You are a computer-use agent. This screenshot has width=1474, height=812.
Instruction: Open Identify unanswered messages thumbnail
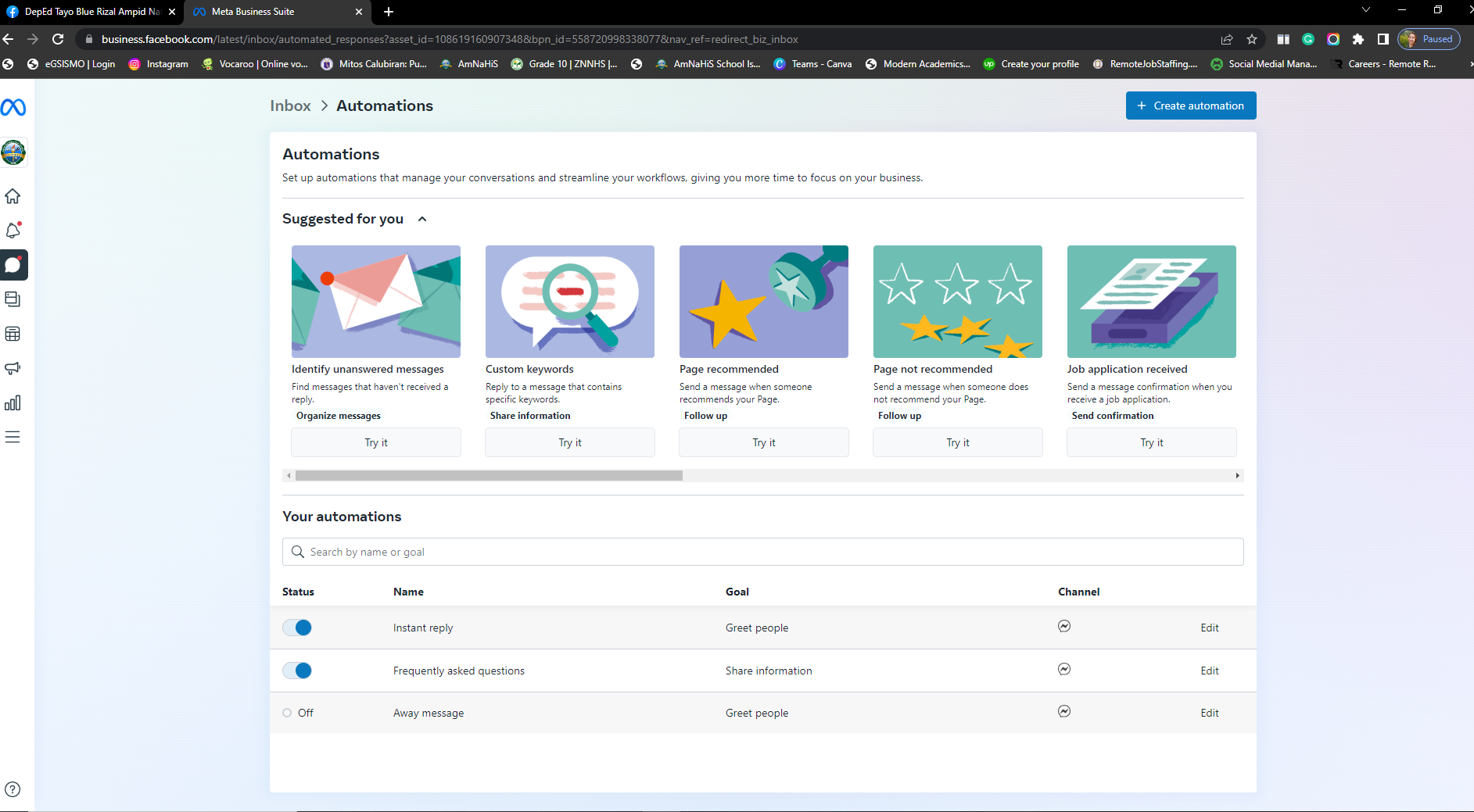click(376, 302)
